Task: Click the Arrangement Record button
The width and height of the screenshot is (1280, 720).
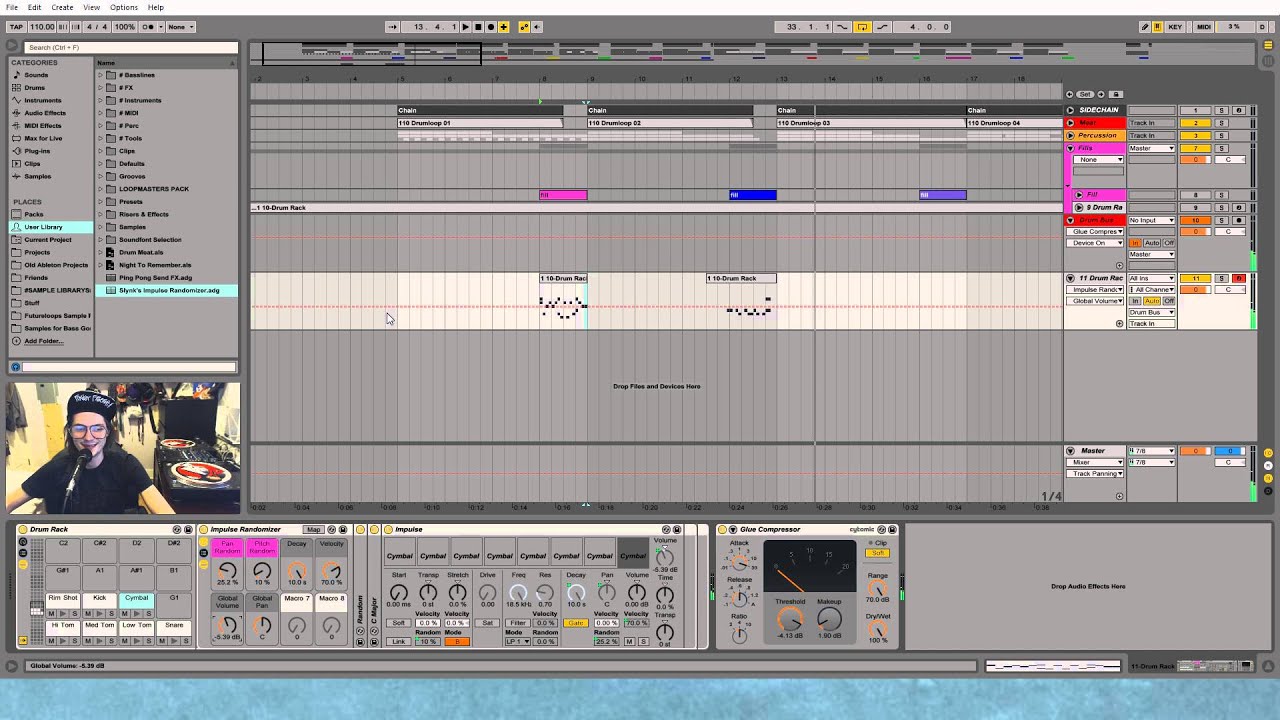Action: 490,27
